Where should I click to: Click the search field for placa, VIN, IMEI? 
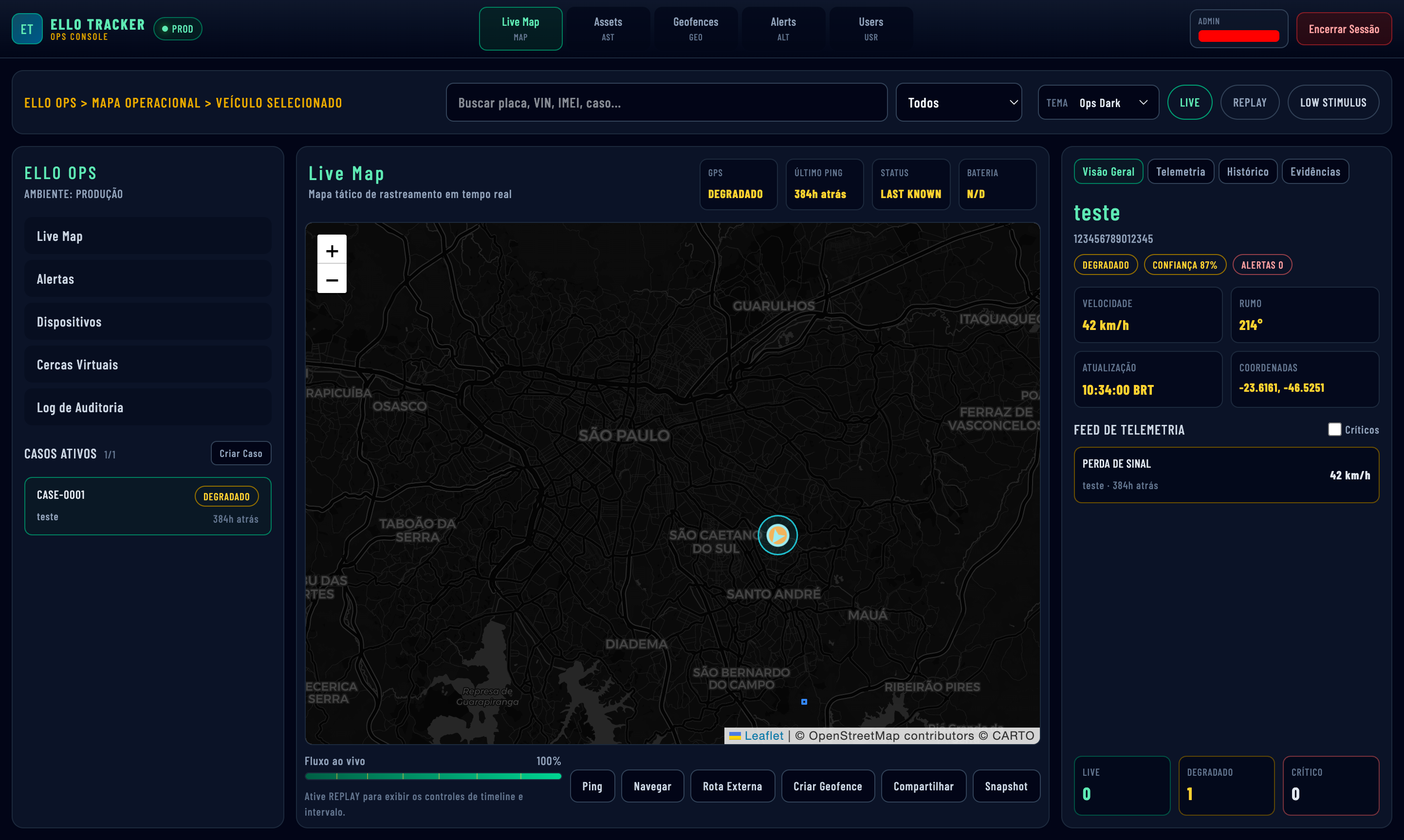pos(666,103)
